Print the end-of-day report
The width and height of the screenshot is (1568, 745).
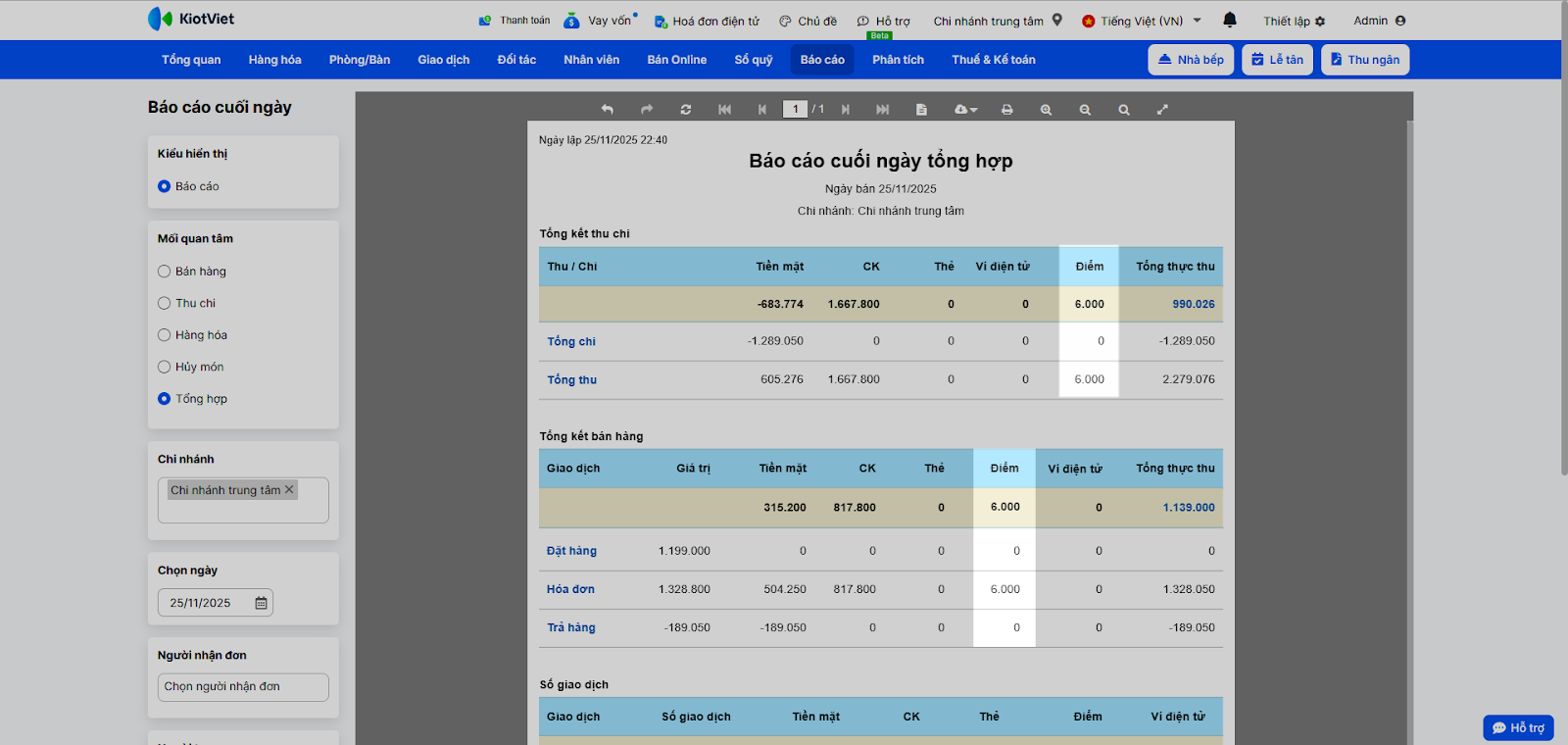point(1006,110)
